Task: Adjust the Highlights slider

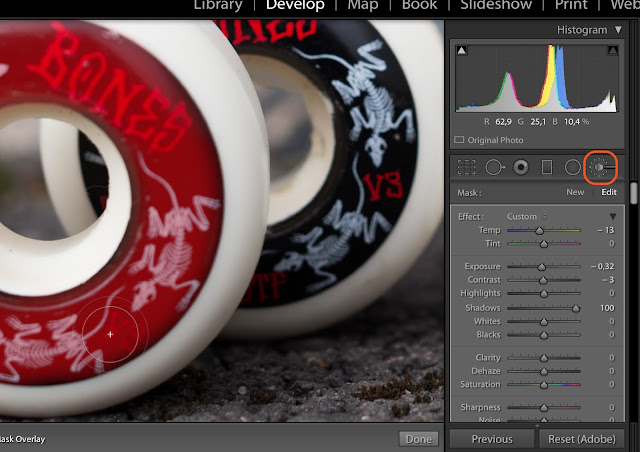Action: tap(544, 294)
